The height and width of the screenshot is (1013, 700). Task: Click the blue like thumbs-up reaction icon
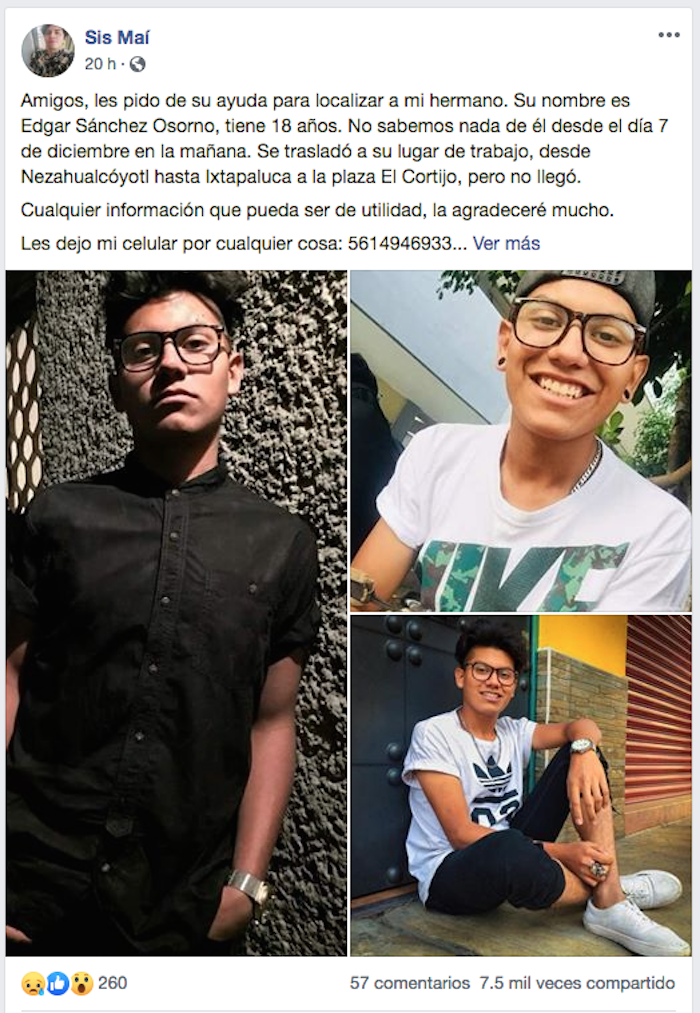tap(58, 983)
